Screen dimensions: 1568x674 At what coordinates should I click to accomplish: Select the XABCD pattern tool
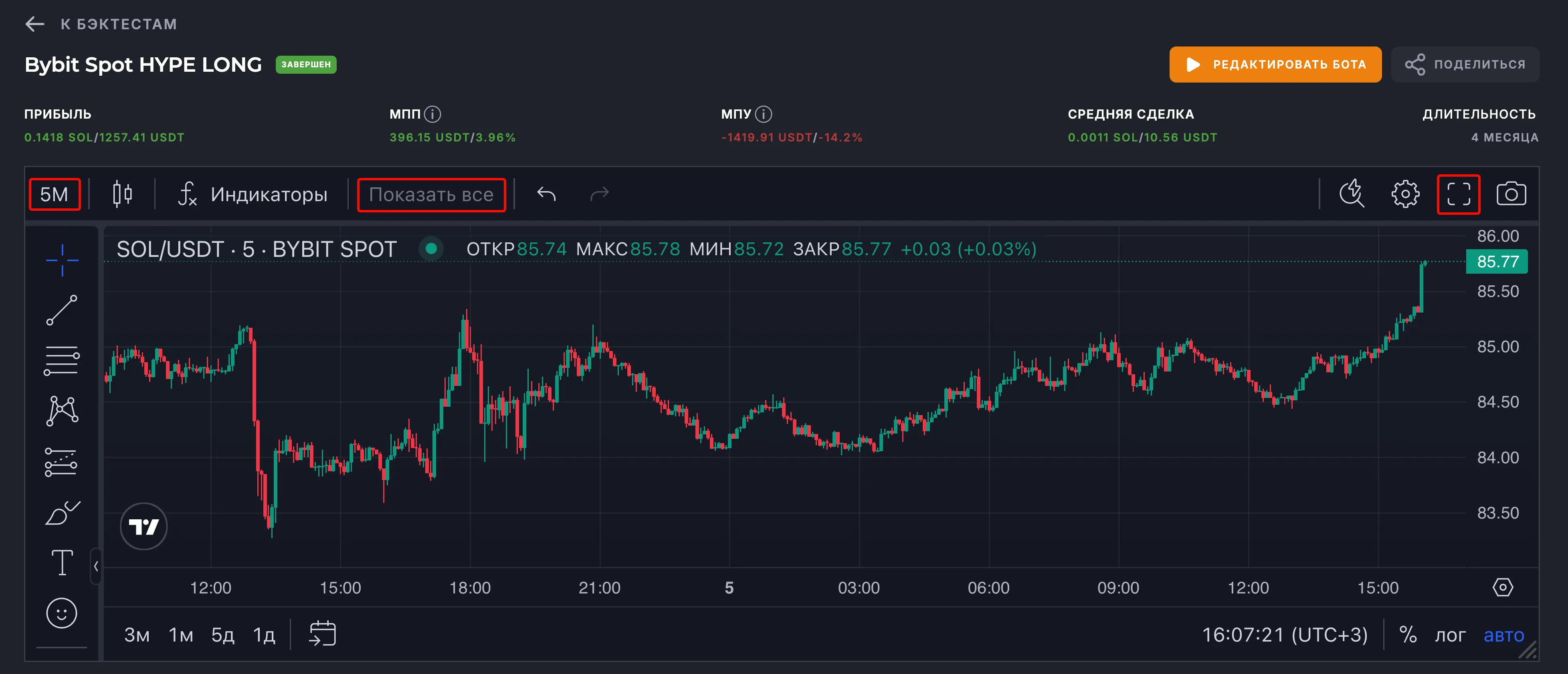(62, 411)
